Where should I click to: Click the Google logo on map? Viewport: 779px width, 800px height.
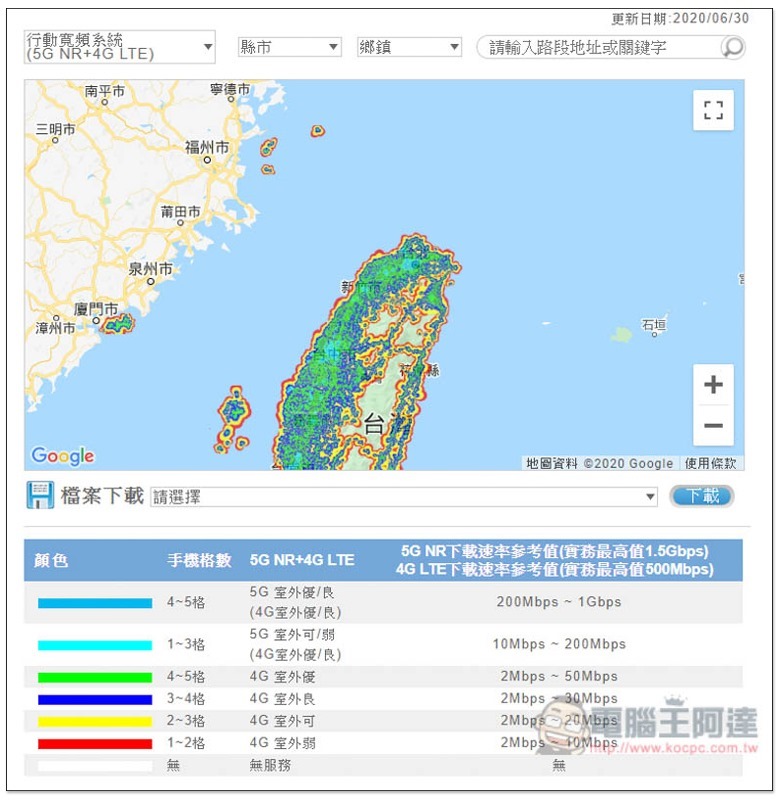63,456
